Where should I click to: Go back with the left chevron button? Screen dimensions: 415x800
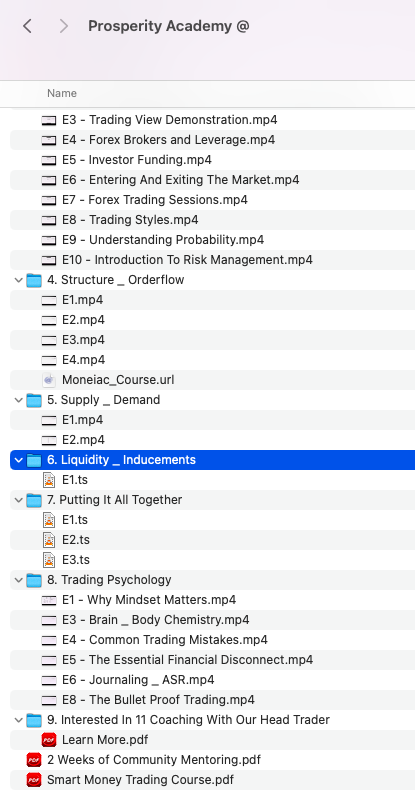point(28,26)
